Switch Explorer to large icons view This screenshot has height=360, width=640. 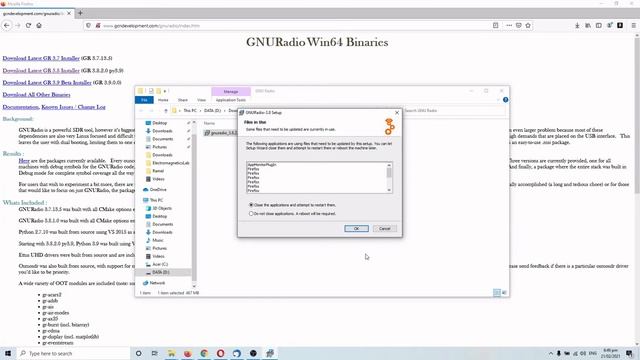pos(504,293)
